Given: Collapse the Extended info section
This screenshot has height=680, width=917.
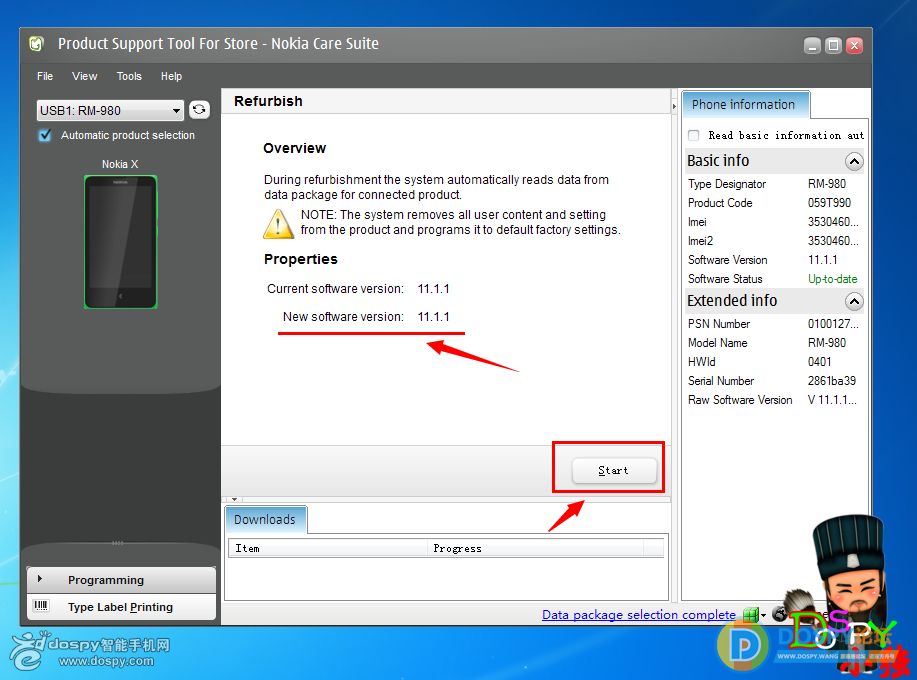Looking at the screenshot, I should 854,301.
